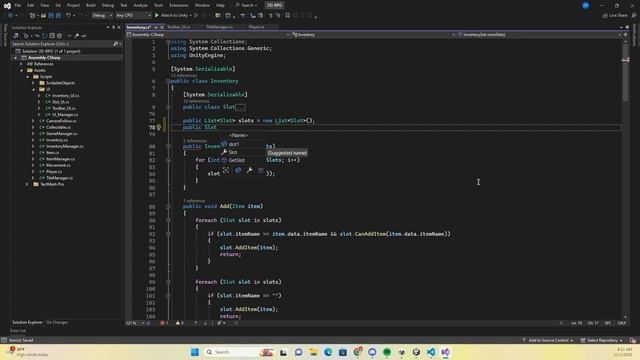Screen dimensions: 640x360
Task: Open the Project menu
Action: [x=73, y=5]
